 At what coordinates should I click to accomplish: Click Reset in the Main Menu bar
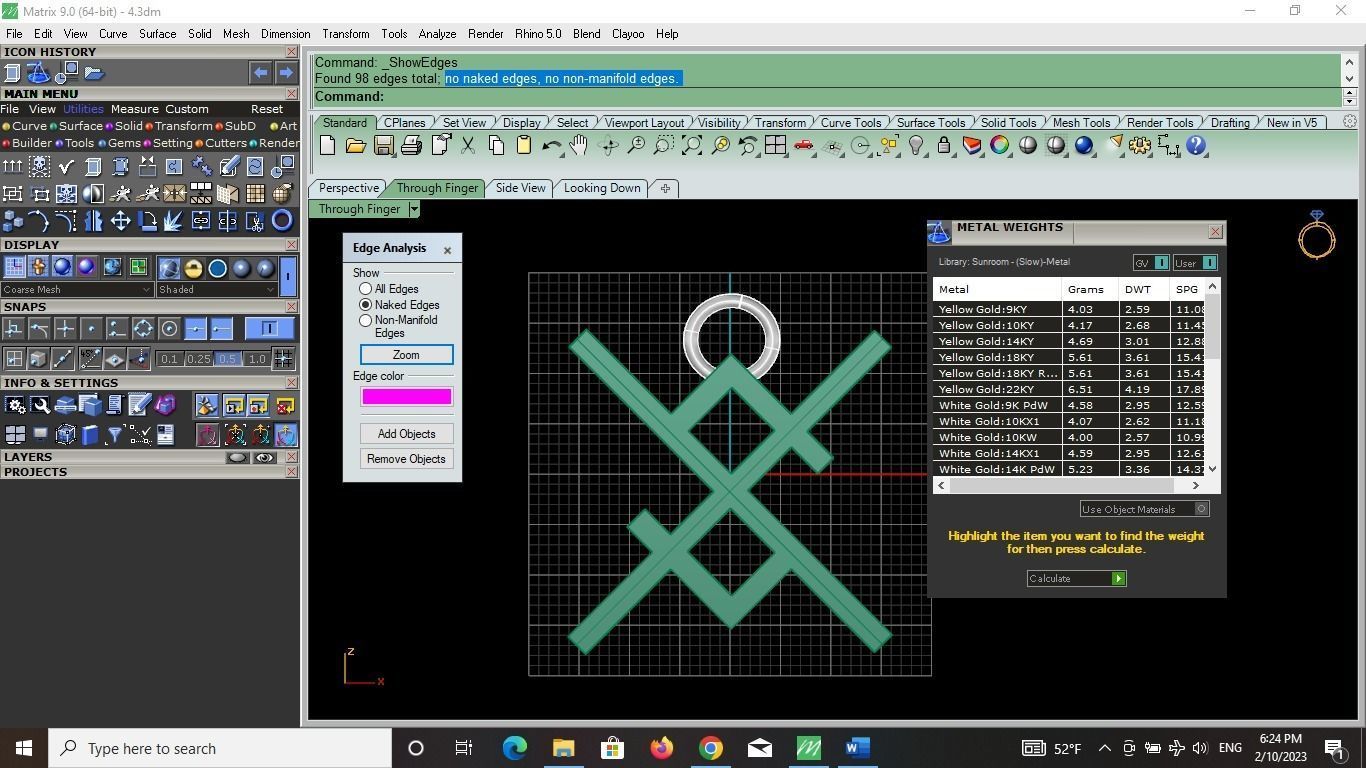[267, 109]
